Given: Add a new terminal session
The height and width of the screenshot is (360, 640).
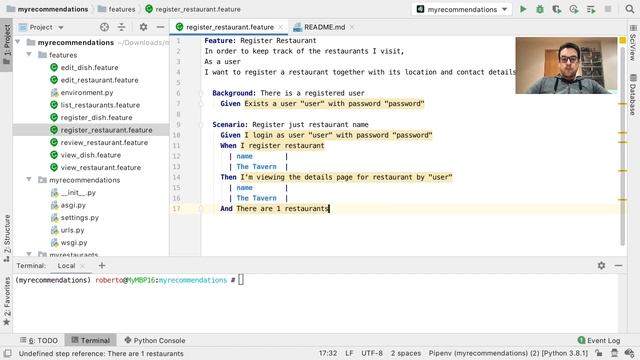Looking at the screenshot, I should coord(102,265).
